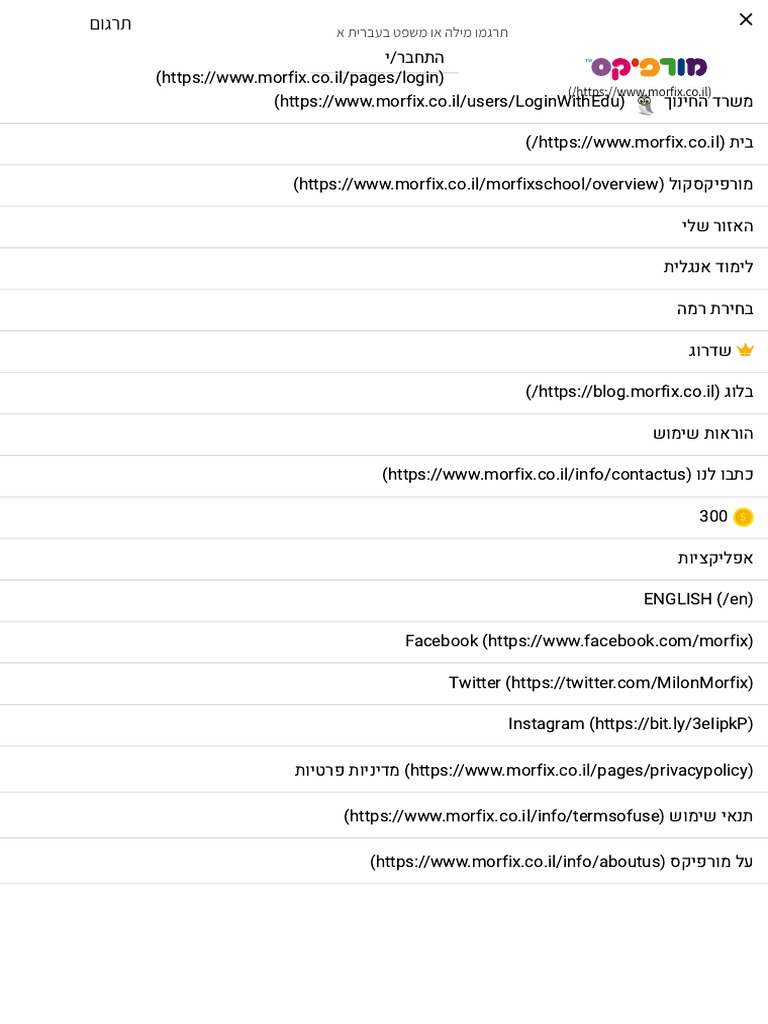Select מורפיקסקול menu entry
Image resolution: width=768 pixels, height=1024 pixels.
pyautogui.click(x=384, y=185)
